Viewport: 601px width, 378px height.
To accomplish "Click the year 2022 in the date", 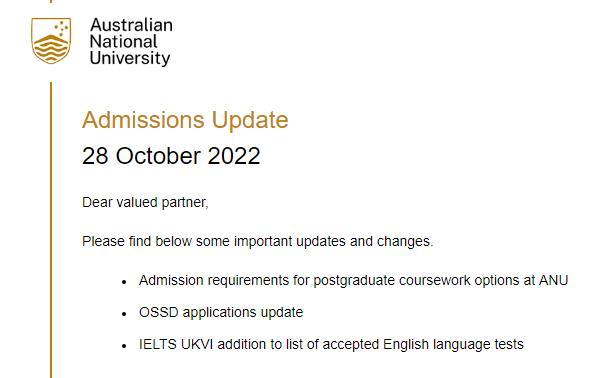I will (x=234, y=156).
